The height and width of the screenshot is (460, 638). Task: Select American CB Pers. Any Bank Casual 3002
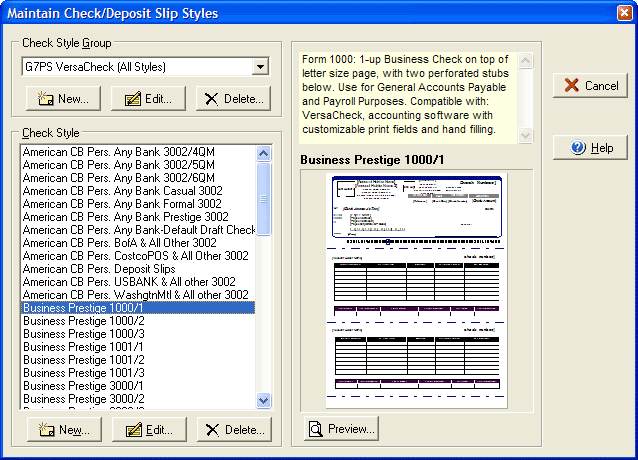tap(138, 191)
